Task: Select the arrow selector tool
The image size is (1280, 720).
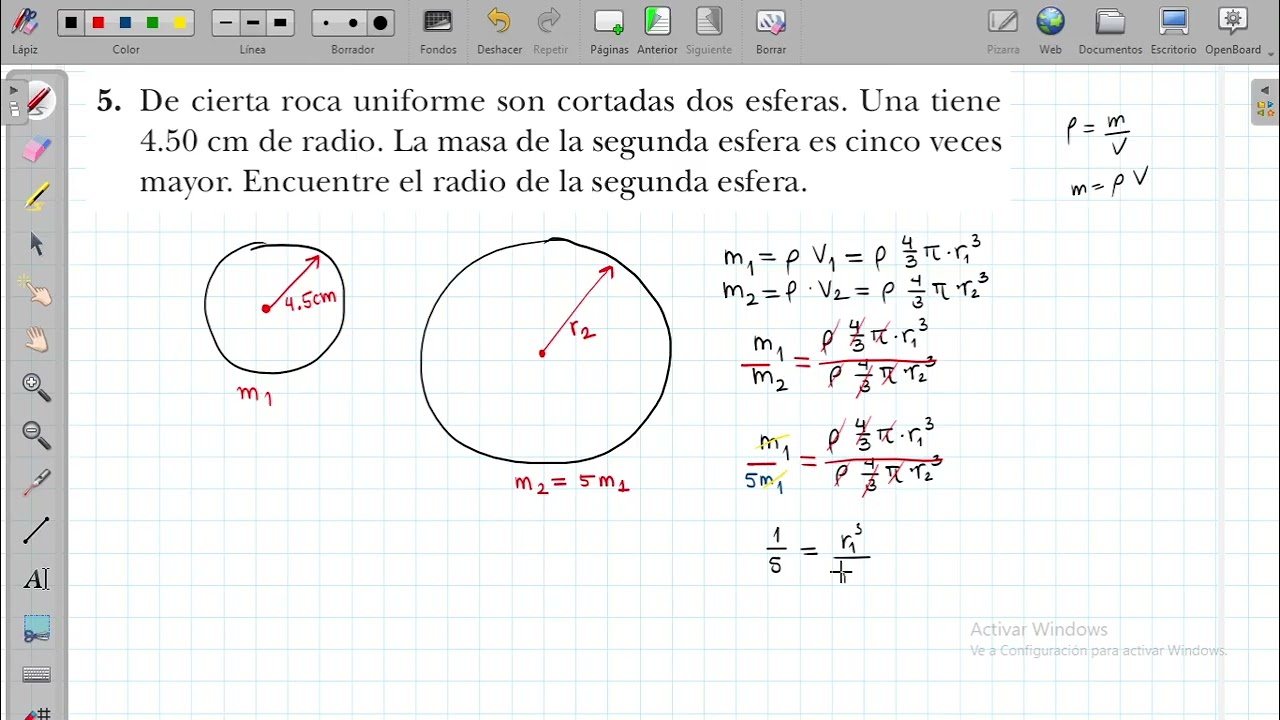Action: (37, 244)
